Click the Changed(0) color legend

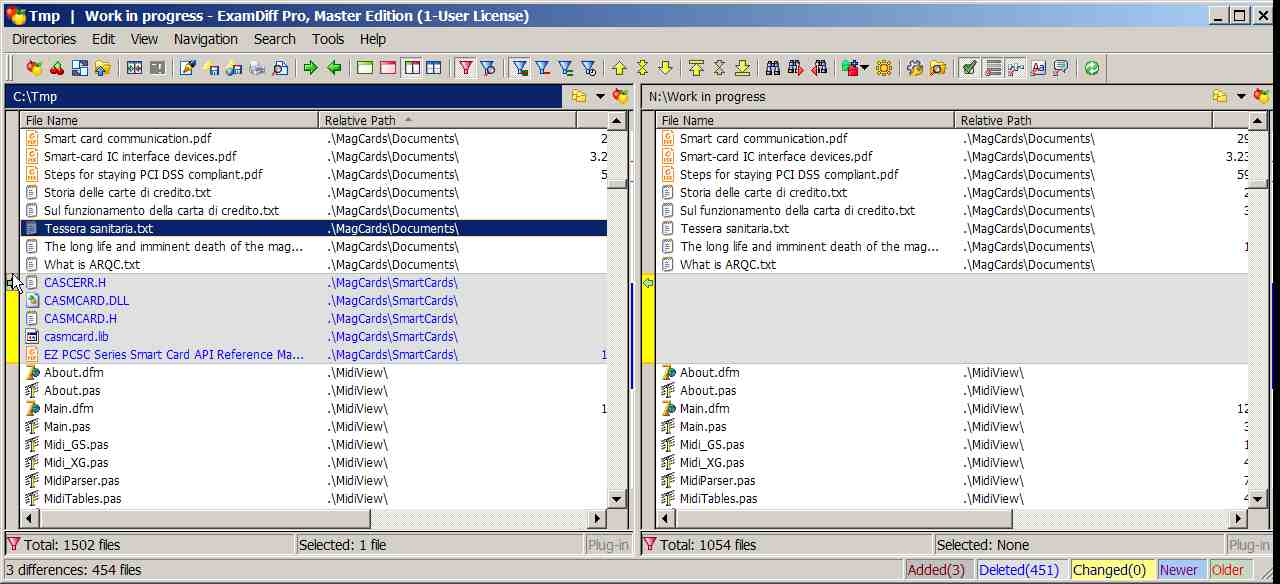coord(1109,570)
